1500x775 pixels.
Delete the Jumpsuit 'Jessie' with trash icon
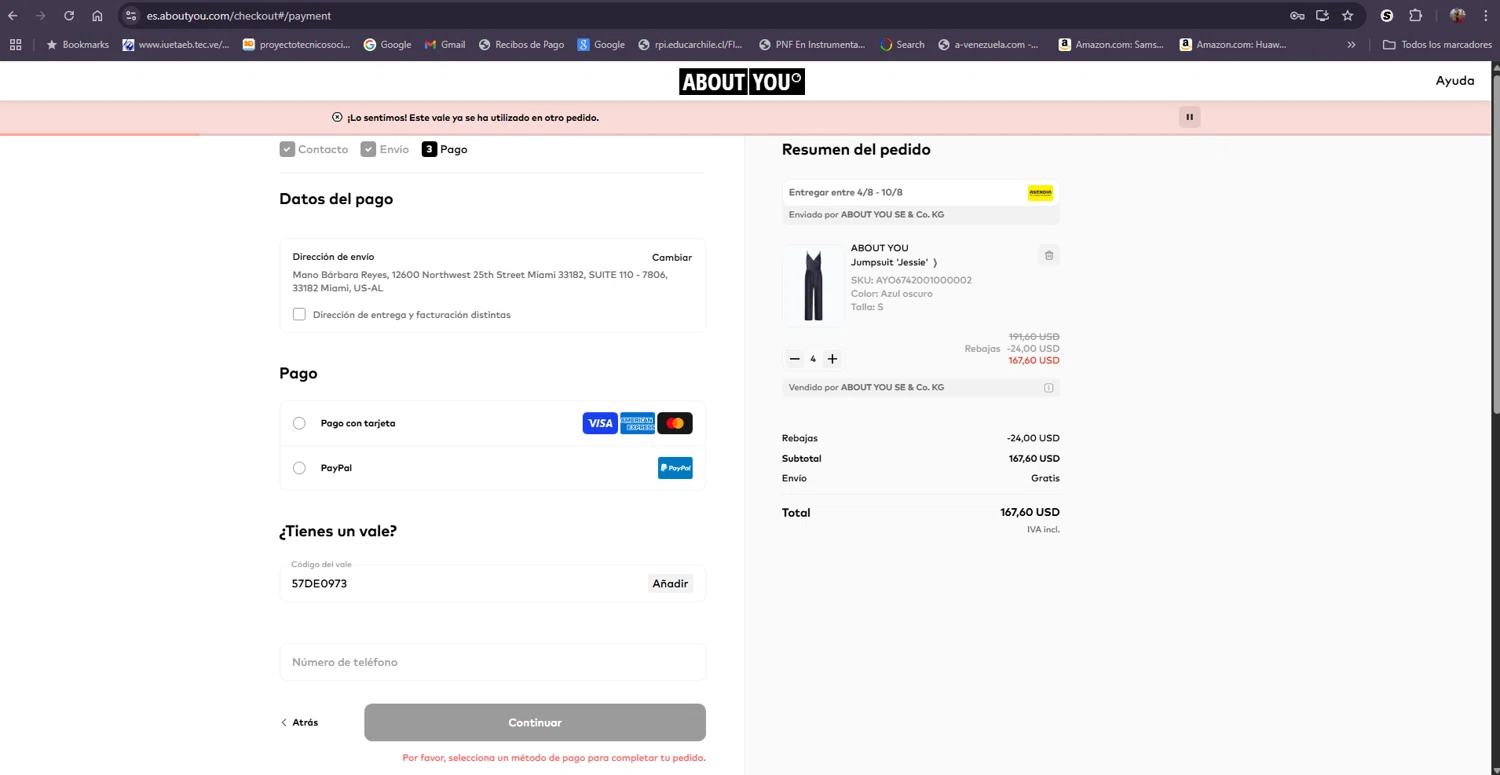1049,255
